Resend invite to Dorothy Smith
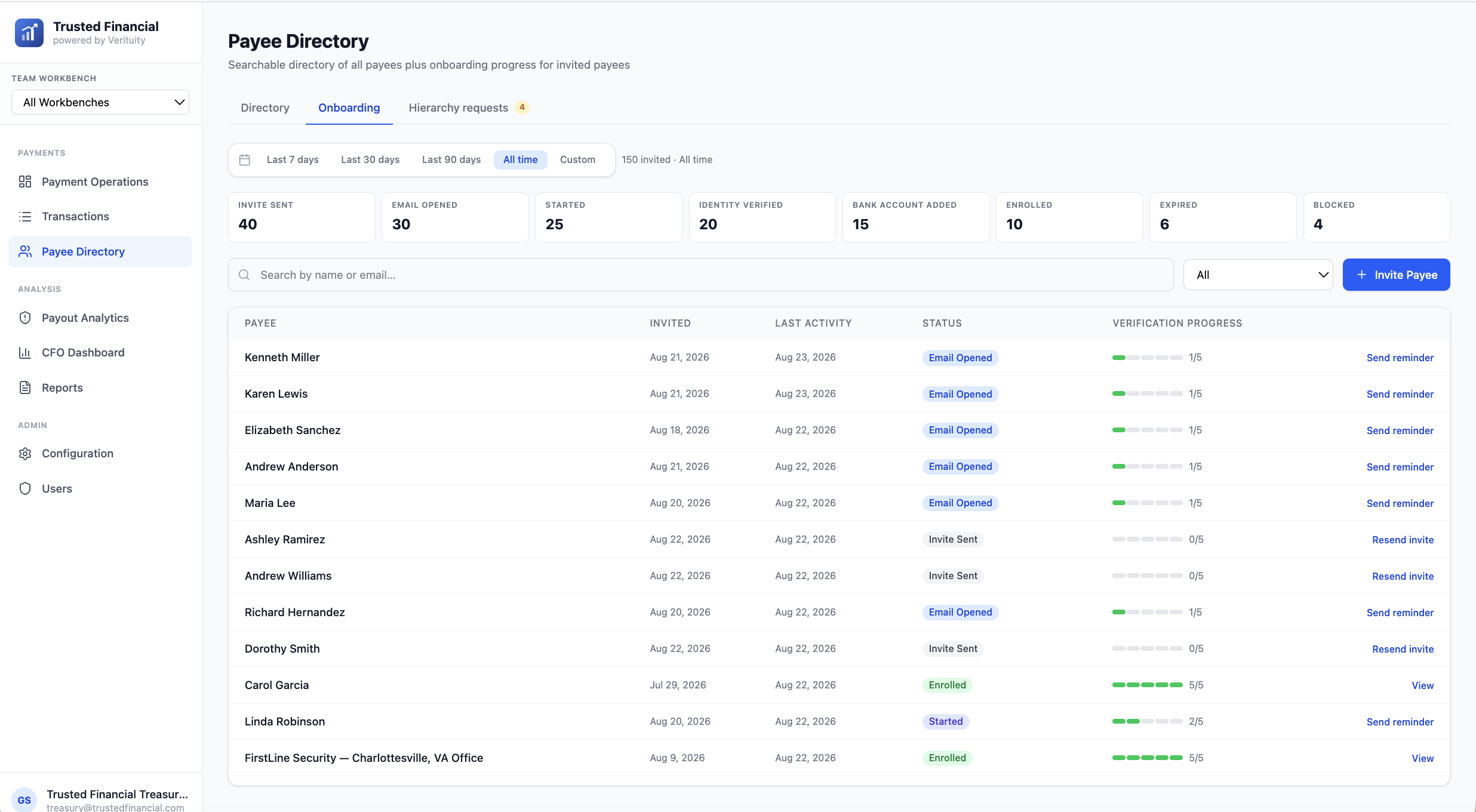Image resolution: width=1476 pixels, height=812 pixels. [1403, 649]
